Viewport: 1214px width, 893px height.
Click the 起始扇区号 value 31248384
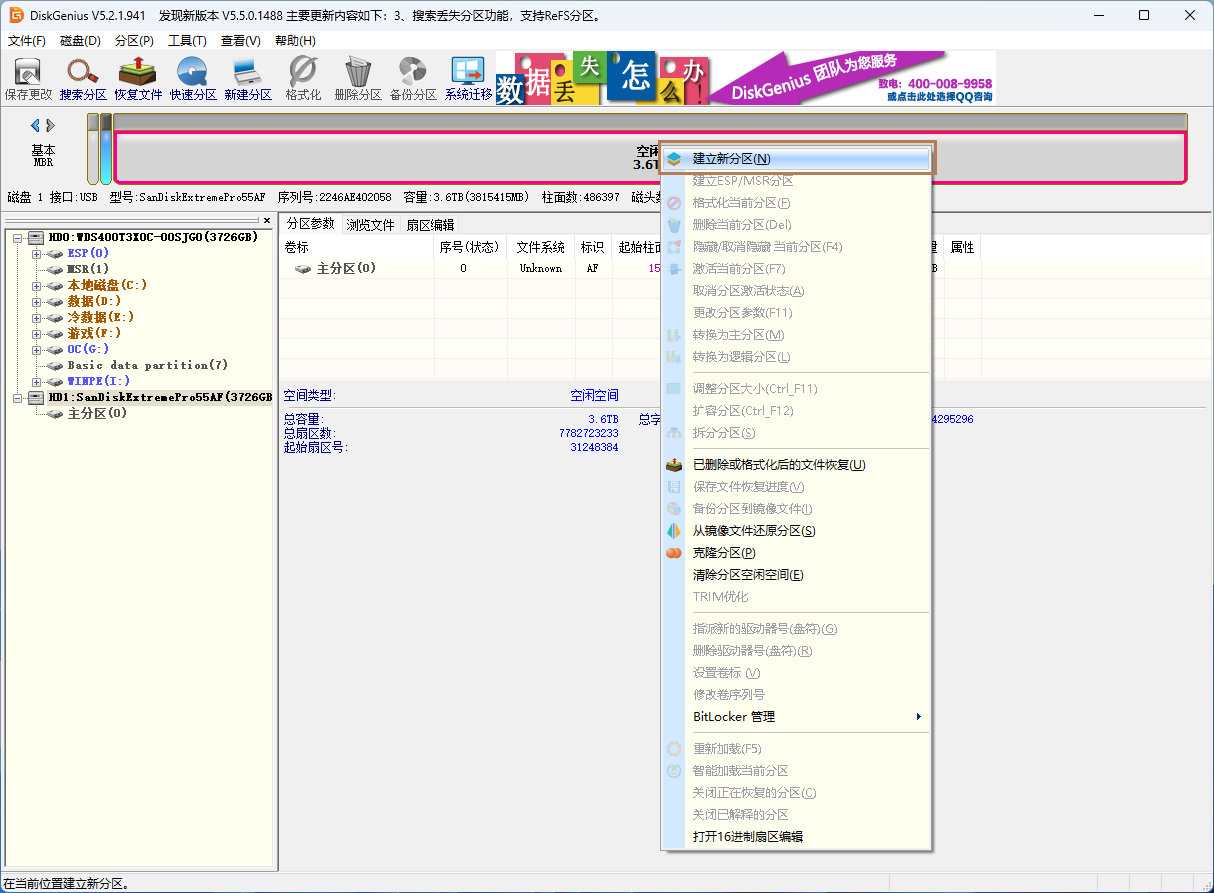[x=594, y=447]
